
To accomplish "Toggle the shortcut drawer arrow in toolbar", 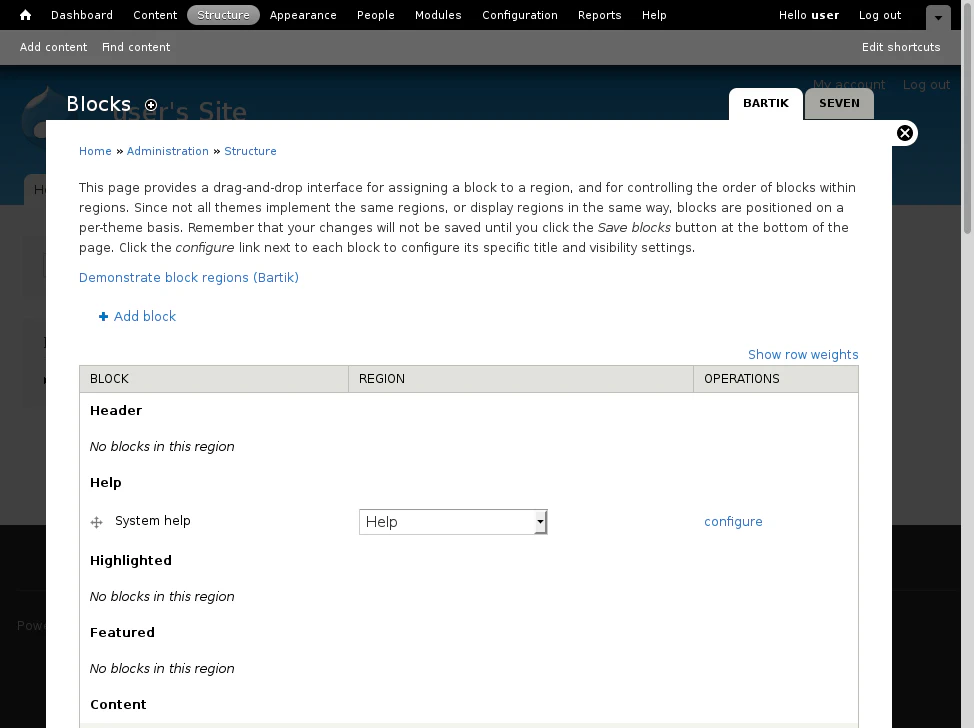I will coord(937,17).
